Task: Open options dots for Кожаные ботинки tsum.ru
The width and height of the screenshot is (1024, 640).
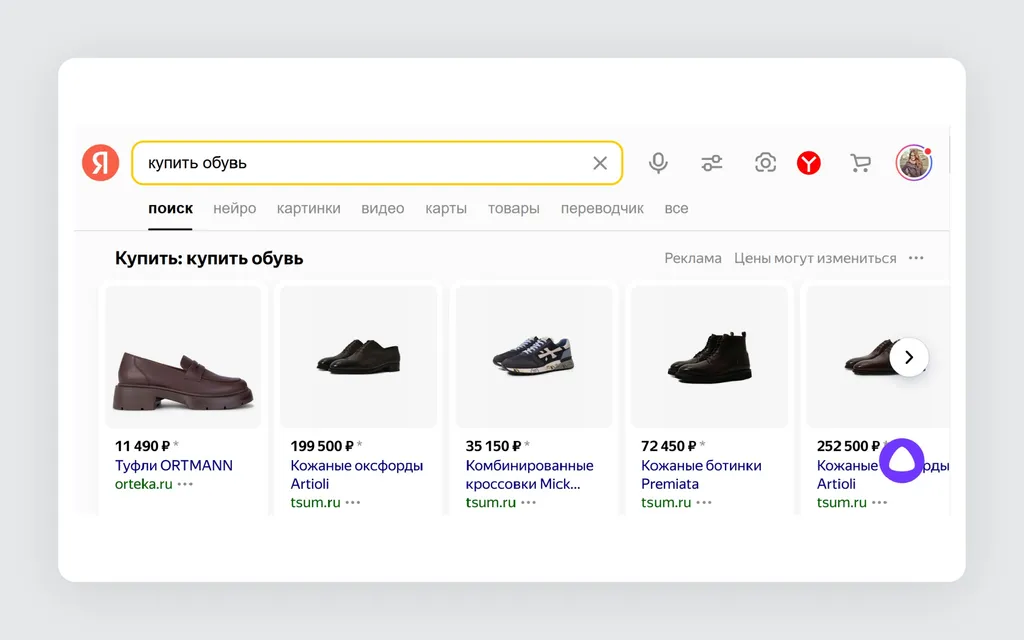Action: 704,502
